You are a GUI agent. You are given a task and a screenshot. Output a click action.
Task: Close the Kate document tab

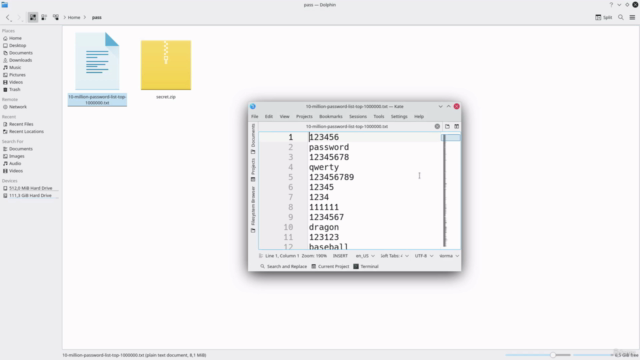[x=437, y=127]
